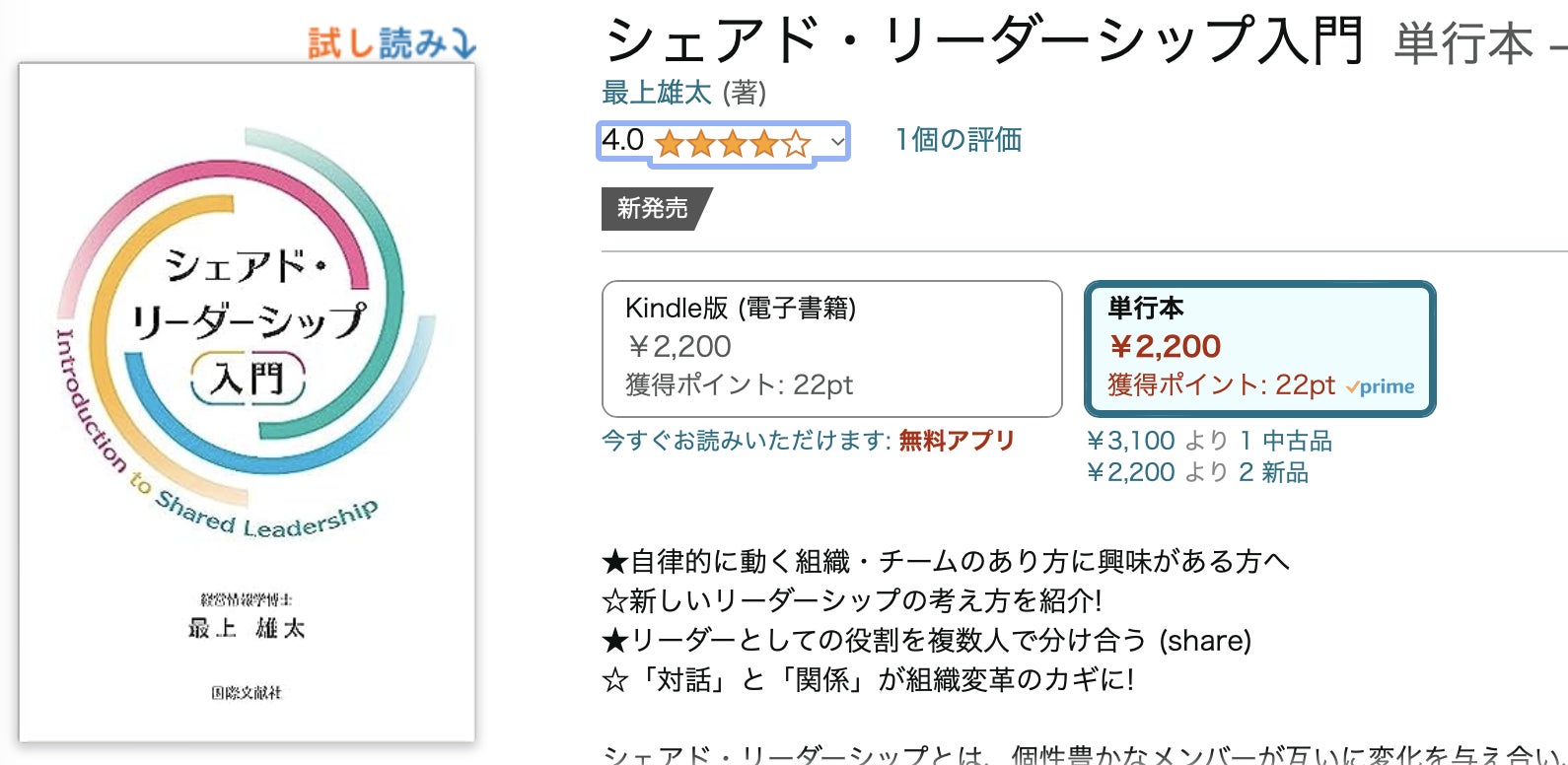Screen dimensions: 1568x765
Task: Click the 試し読み look-inside label
Action: click(x=377, y=43)
